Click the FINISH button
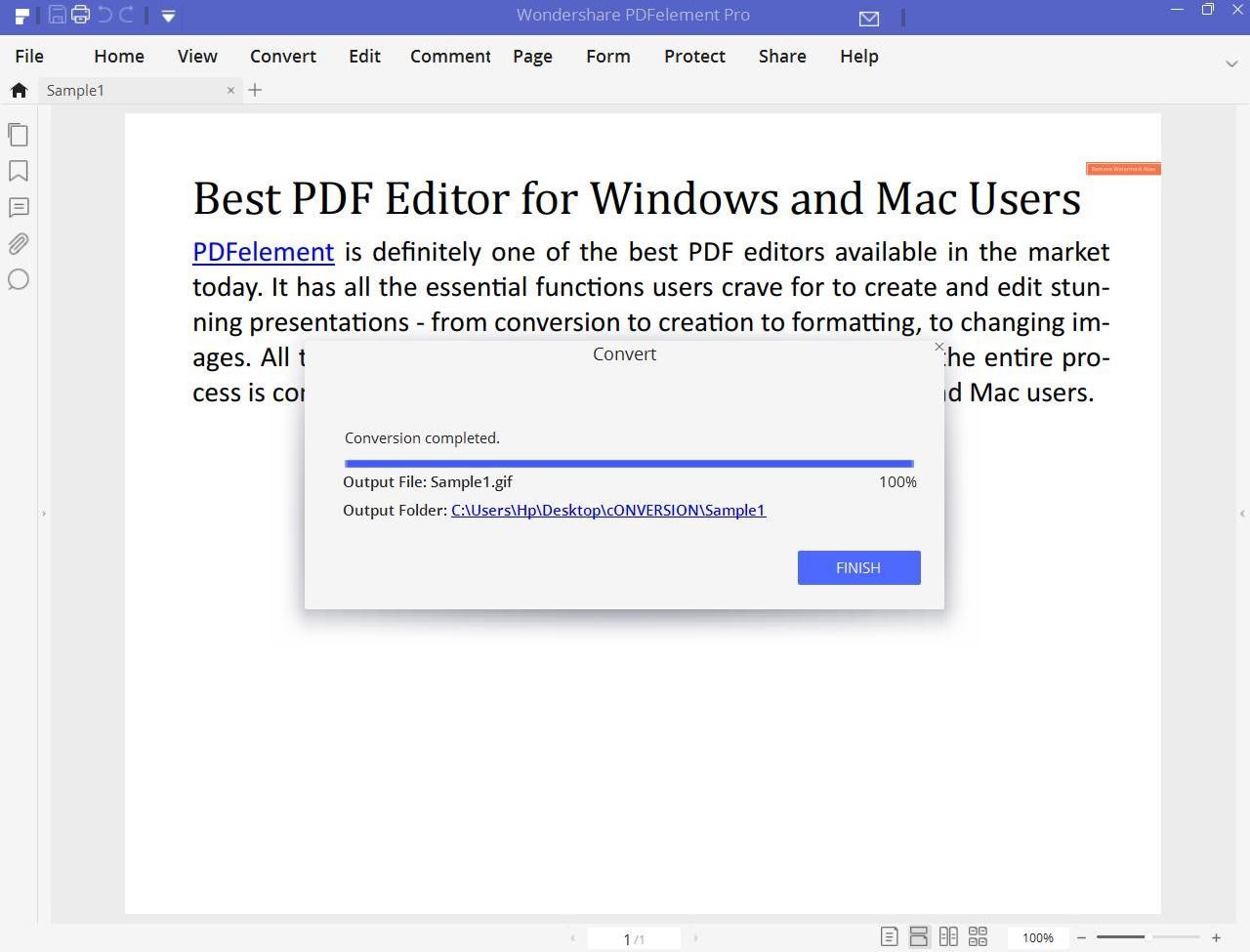The width and height of the screenshot is (1250, 952). [x=858, y=567]
